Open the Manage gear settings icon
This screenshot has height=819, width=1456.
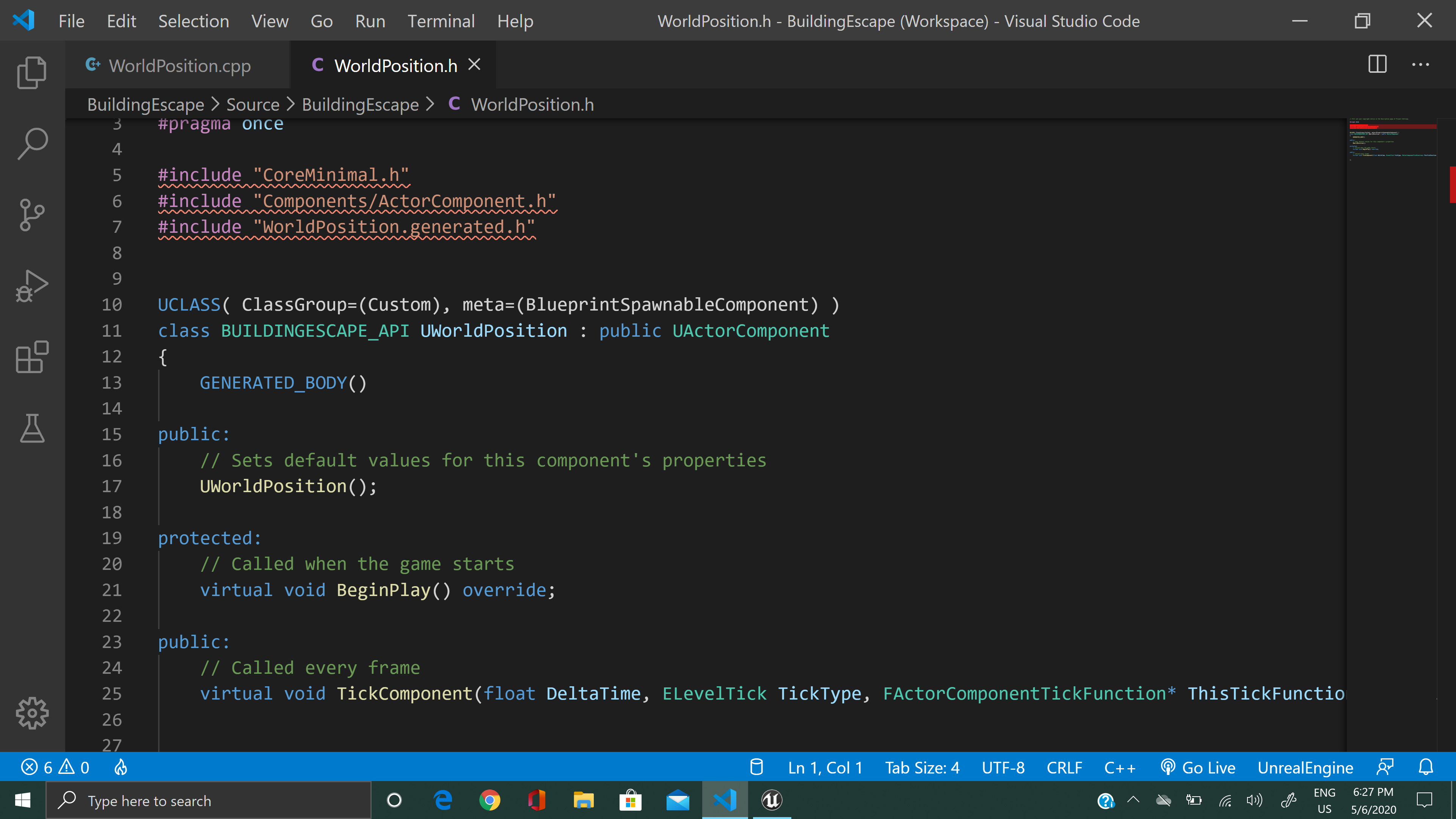(x=31, y=713)
